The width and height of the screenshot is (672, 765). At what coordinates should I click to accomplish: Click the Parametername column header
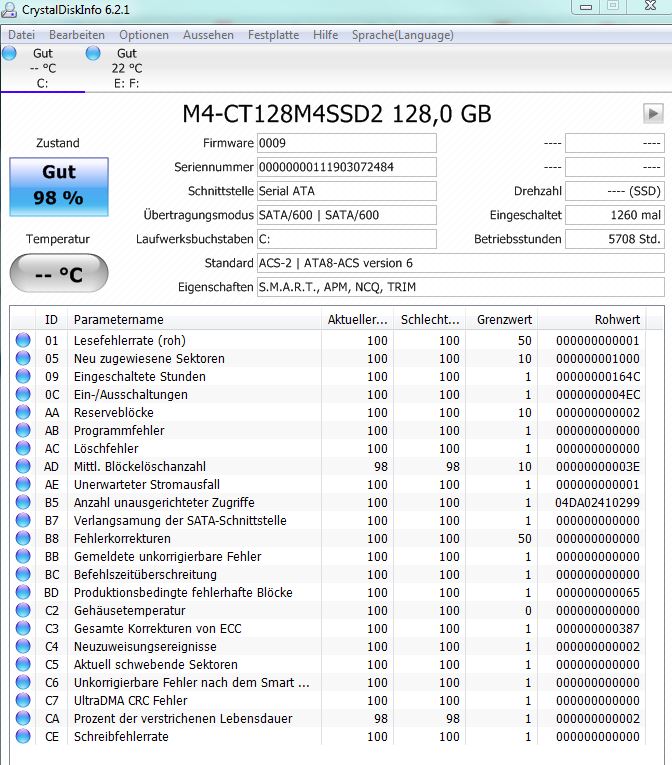194,320
